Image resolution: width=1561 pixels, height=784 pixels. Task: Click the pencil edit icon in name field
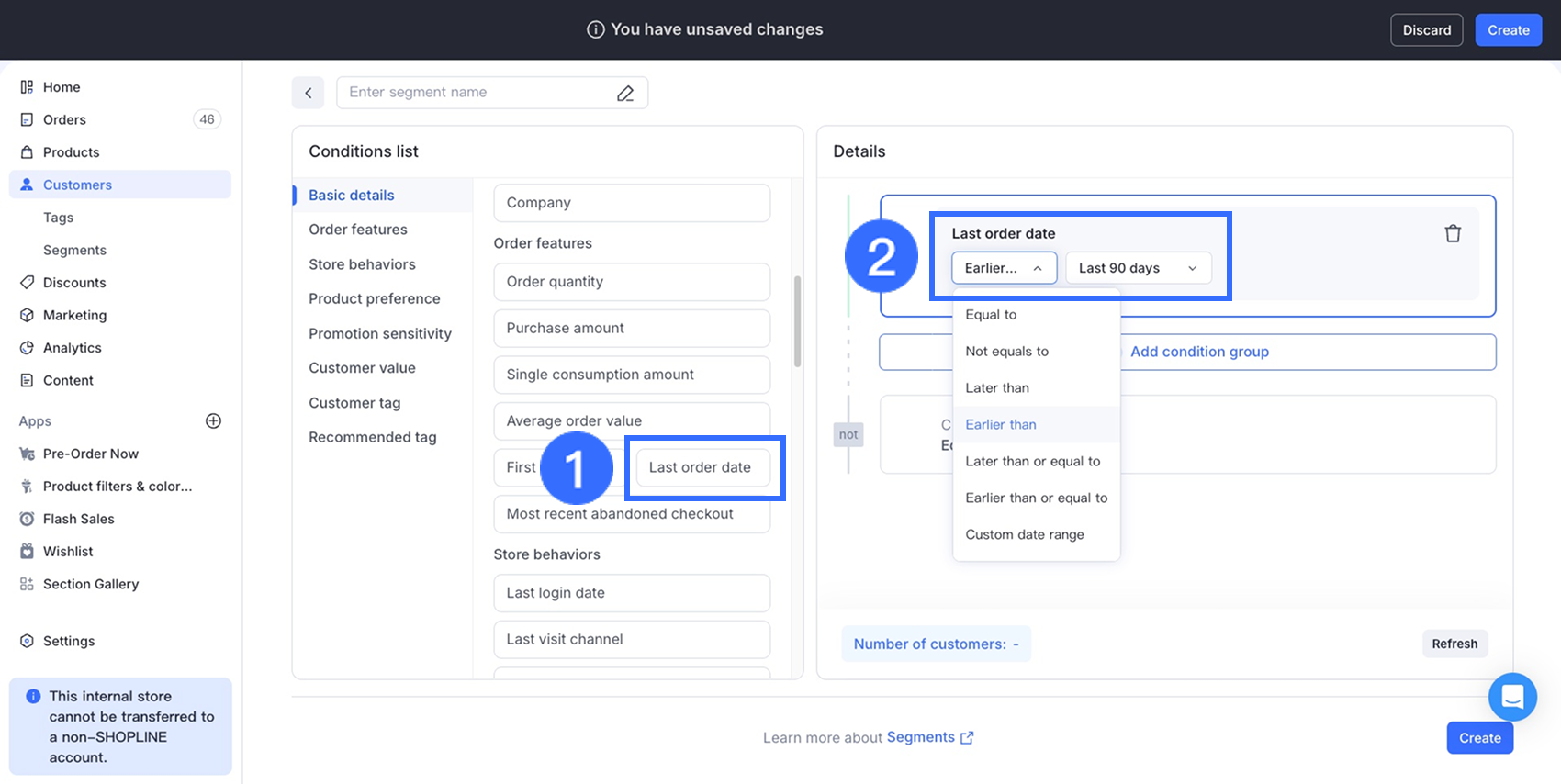point(625,93)
